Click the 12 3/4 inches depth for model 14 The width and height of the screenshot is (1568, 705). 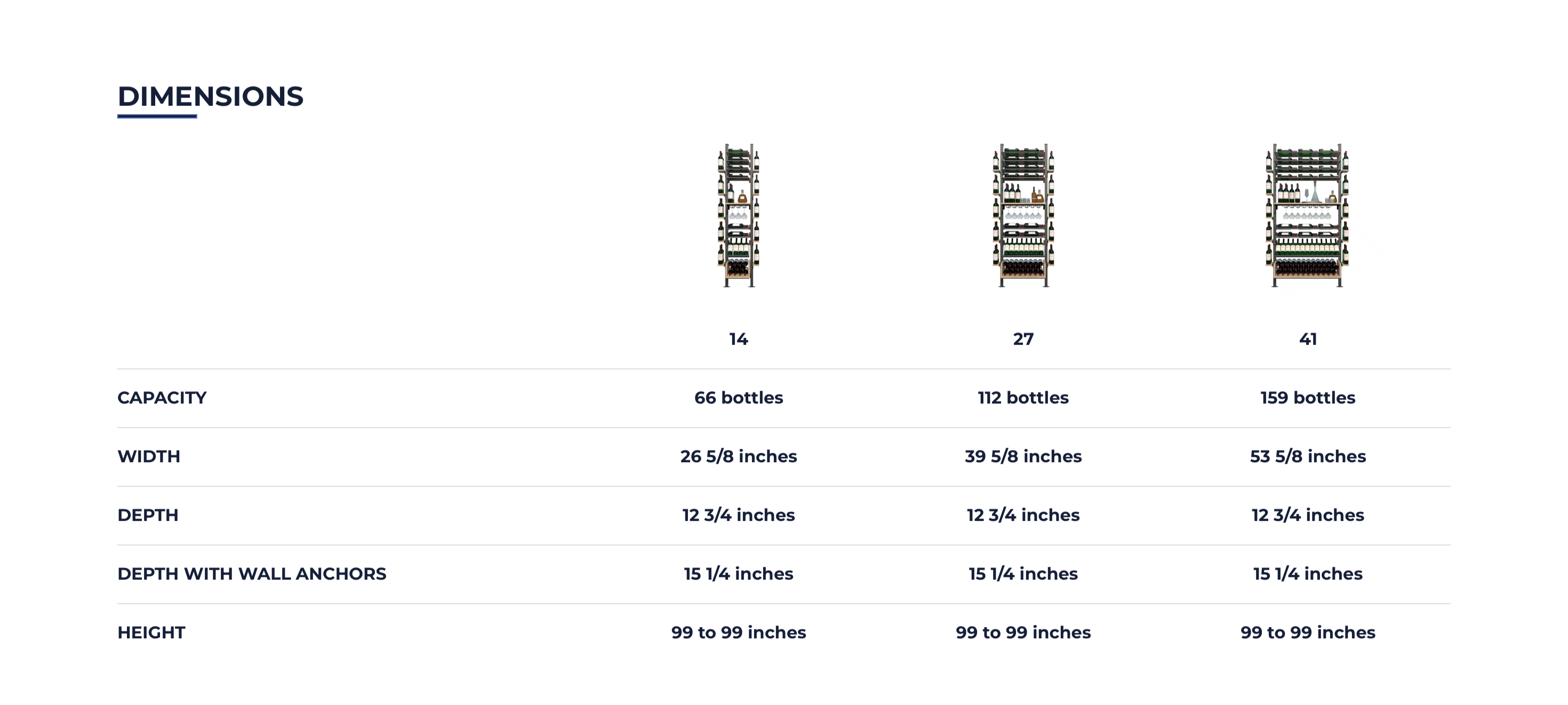coord(738,516)
